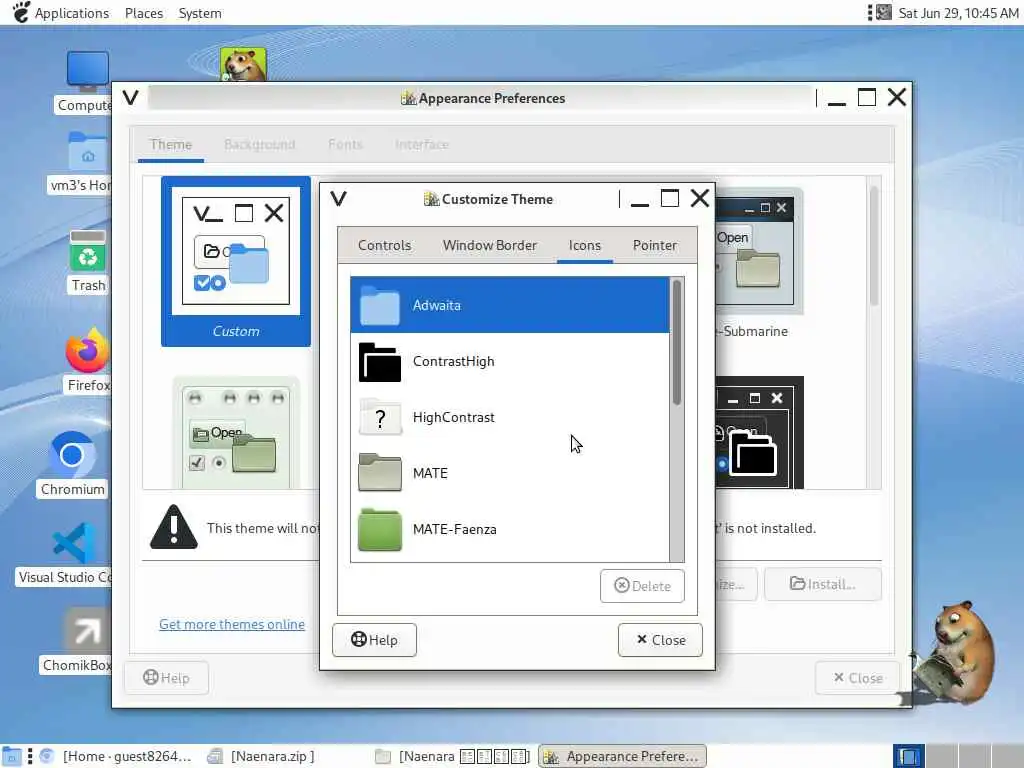
Task: Select the MATE-Faenza green folder icon
Action: coord(379,530)
